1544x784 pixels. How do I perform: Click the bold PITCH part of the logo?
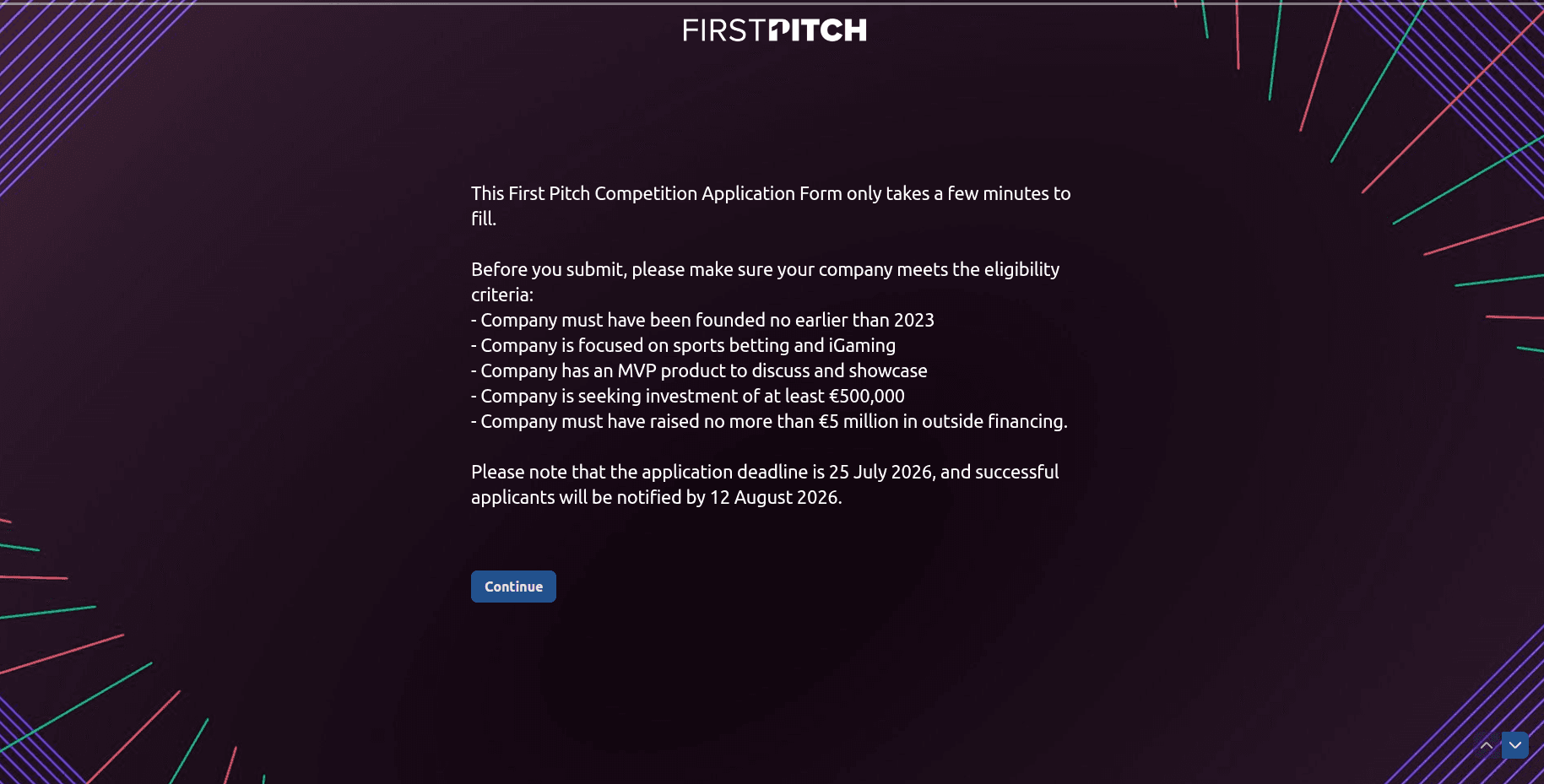click(819, 30)
